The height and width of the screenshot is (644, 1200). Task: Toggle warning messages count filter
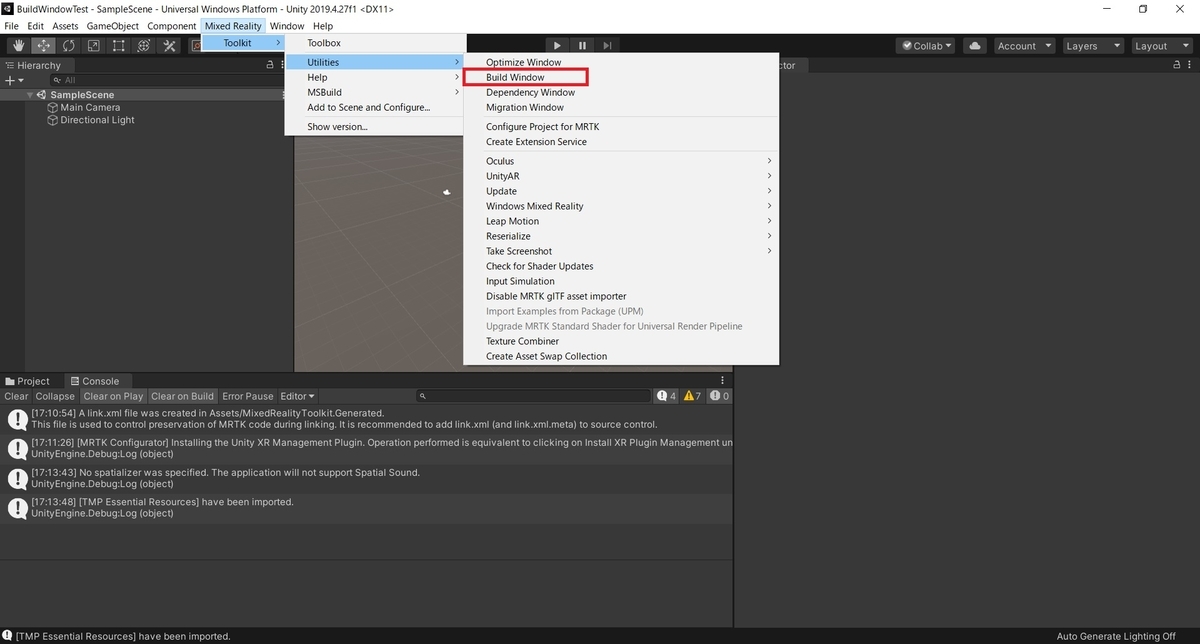click(x=693, y=396)
